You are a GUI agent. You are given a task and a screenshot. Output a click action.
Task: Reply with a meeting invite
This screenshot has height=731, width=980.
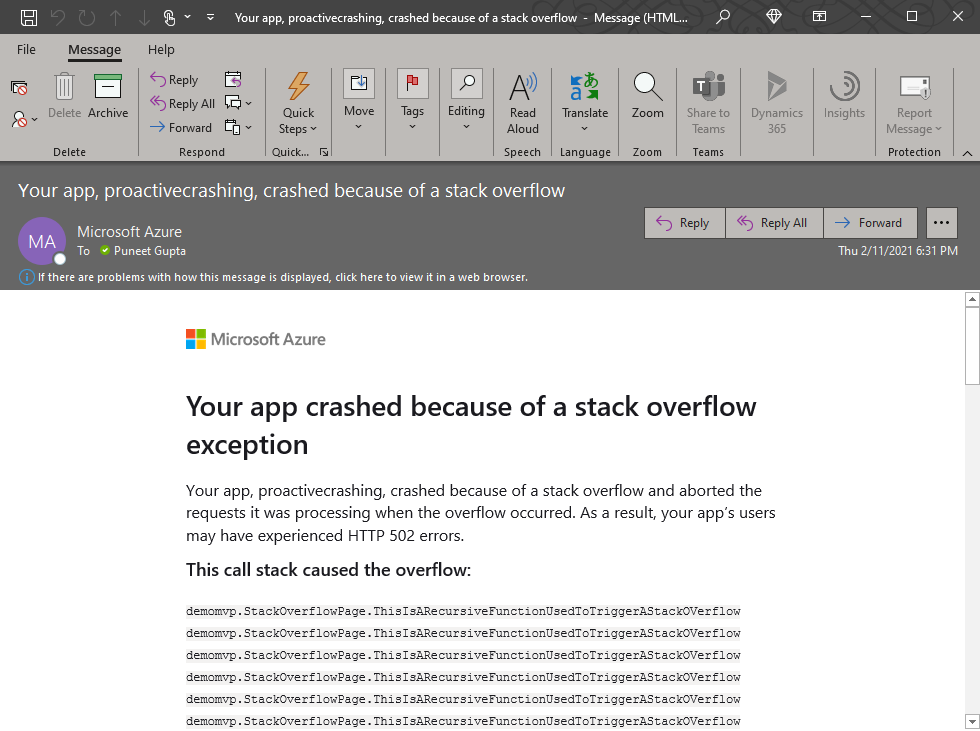click(234, 79)
